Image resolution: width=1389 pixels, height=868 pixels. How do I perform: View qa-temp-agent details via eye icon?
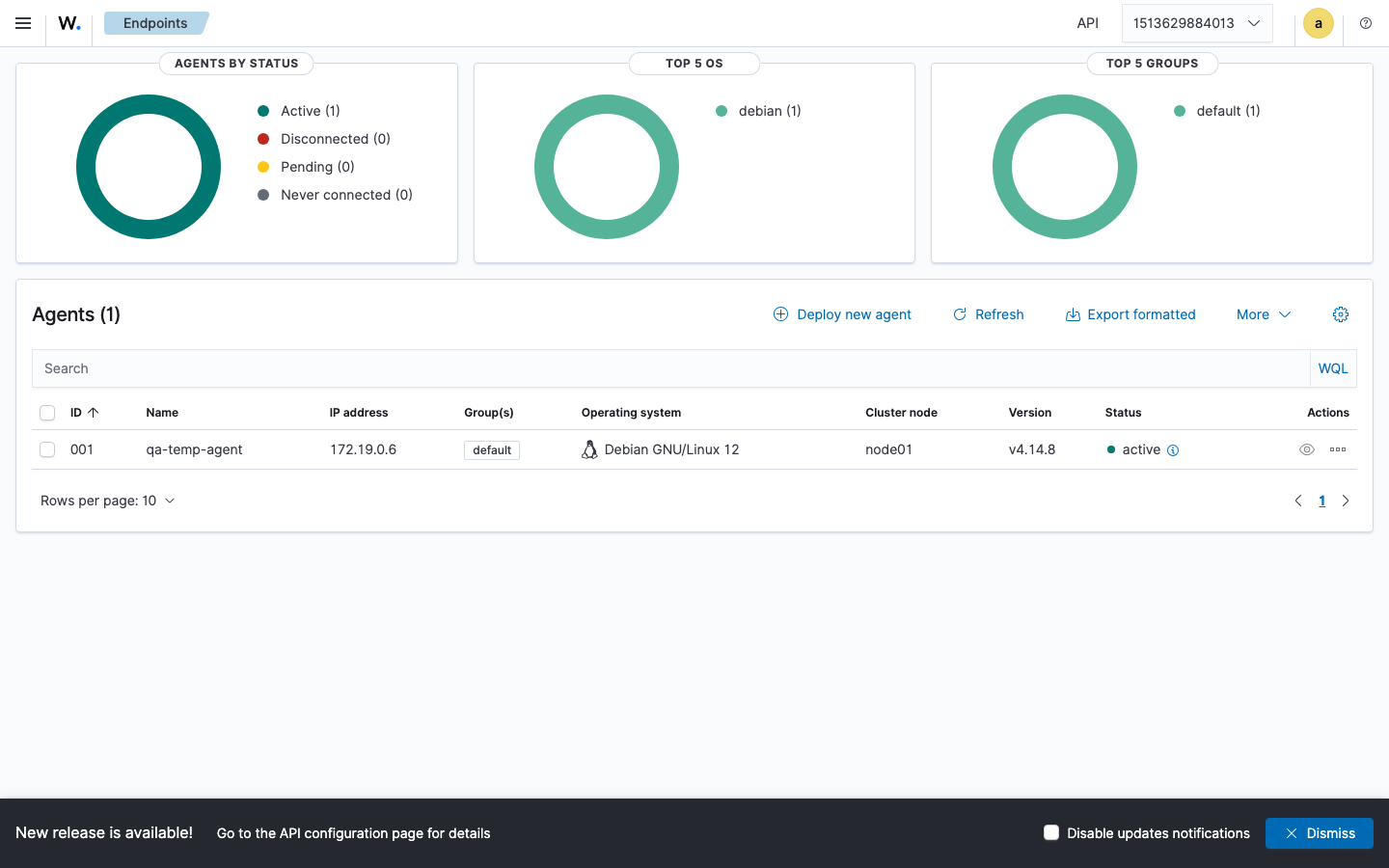pyautogui.click(x=1307, y=449)
